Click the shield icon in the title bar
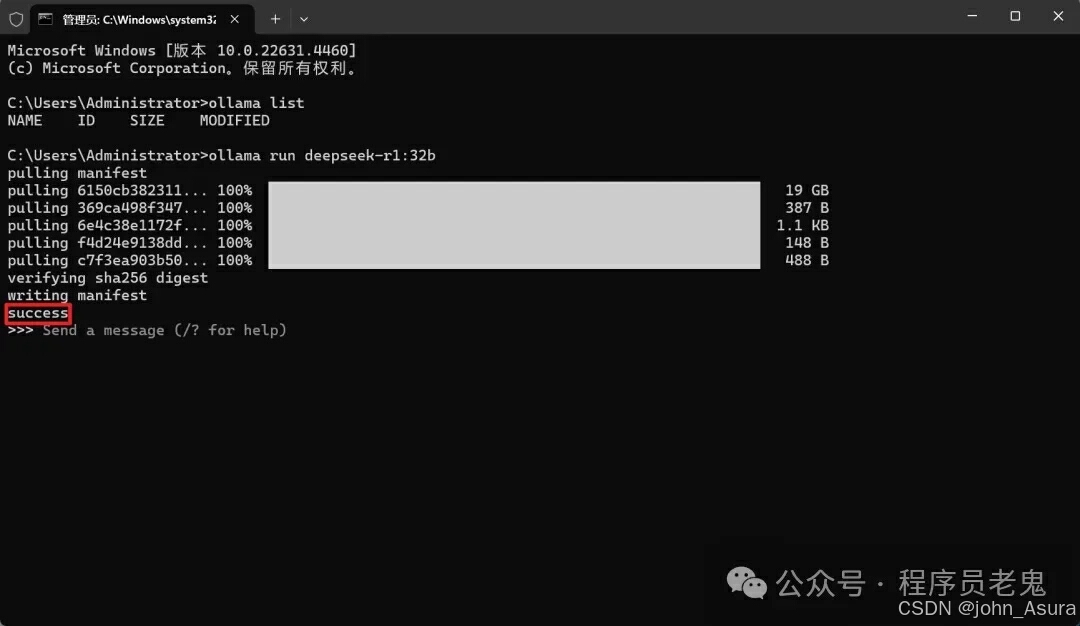1080x626 pixels. pyautogui.click(x=16, y=19)
